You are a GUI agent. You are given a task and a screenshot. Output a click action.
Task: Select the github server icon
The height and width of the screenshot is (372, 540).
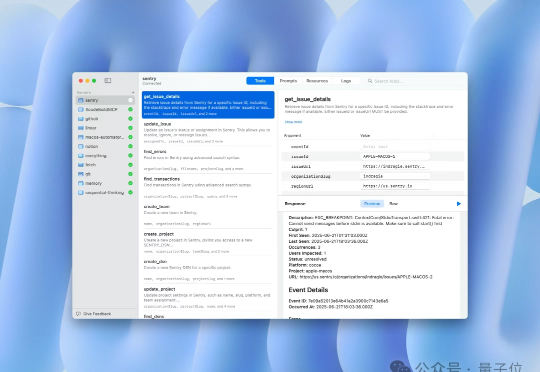click(x=81, y=119)
